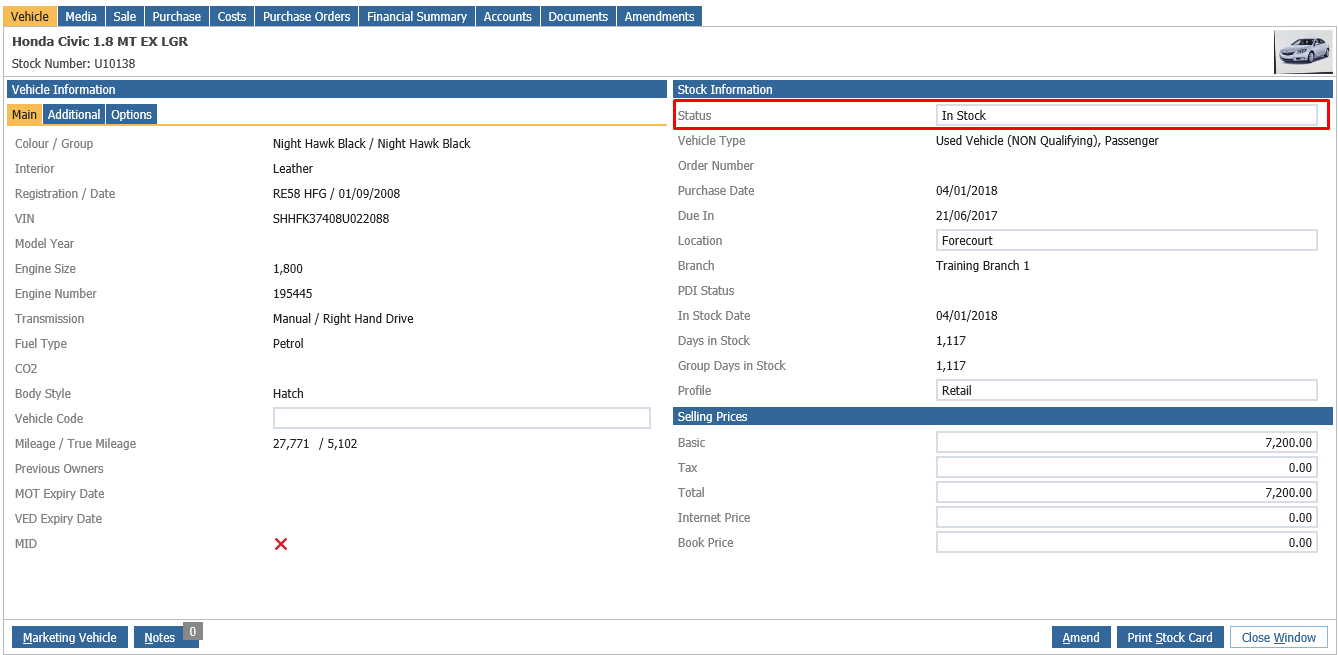This screenshot has height=655, width=1338.
Task: Go to the Purchase tab
Action: click(x=177, y=16)
